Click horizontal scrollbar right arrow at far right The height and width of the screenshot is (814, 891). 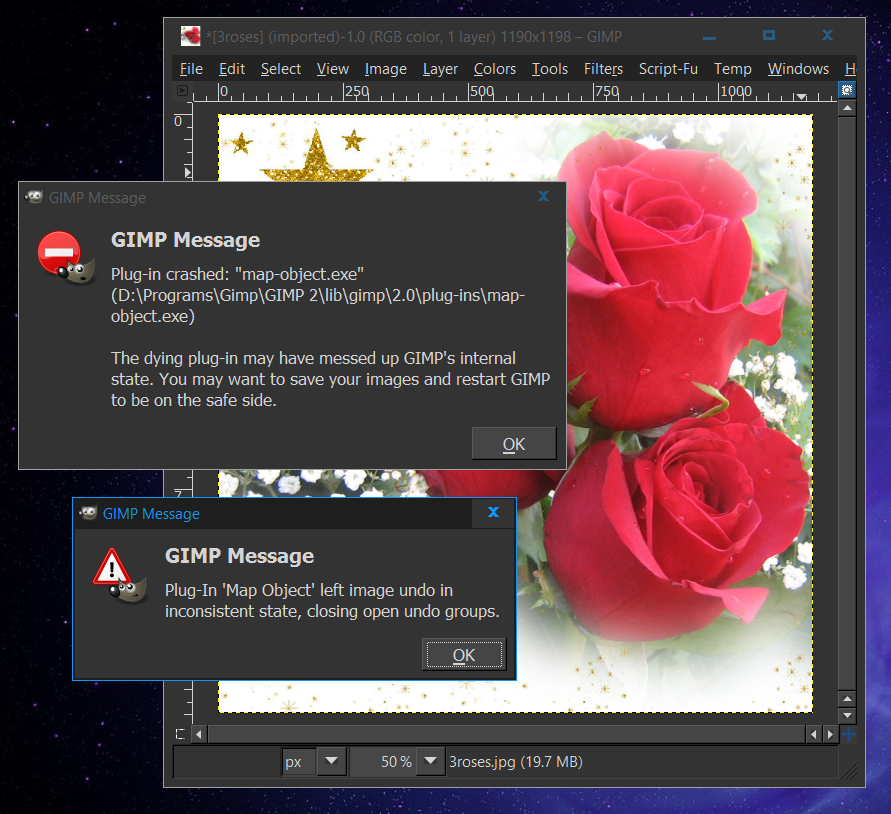[831, 734]
